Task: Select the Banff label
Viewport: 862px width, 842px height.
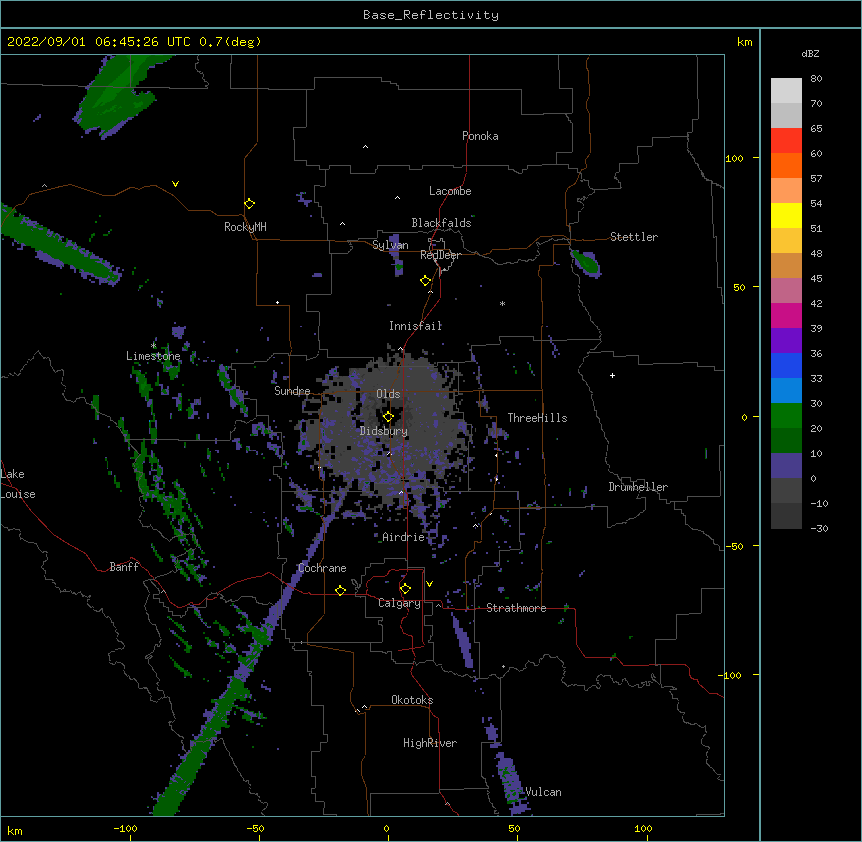Action: pyautogui.click(x=124, y=567)
